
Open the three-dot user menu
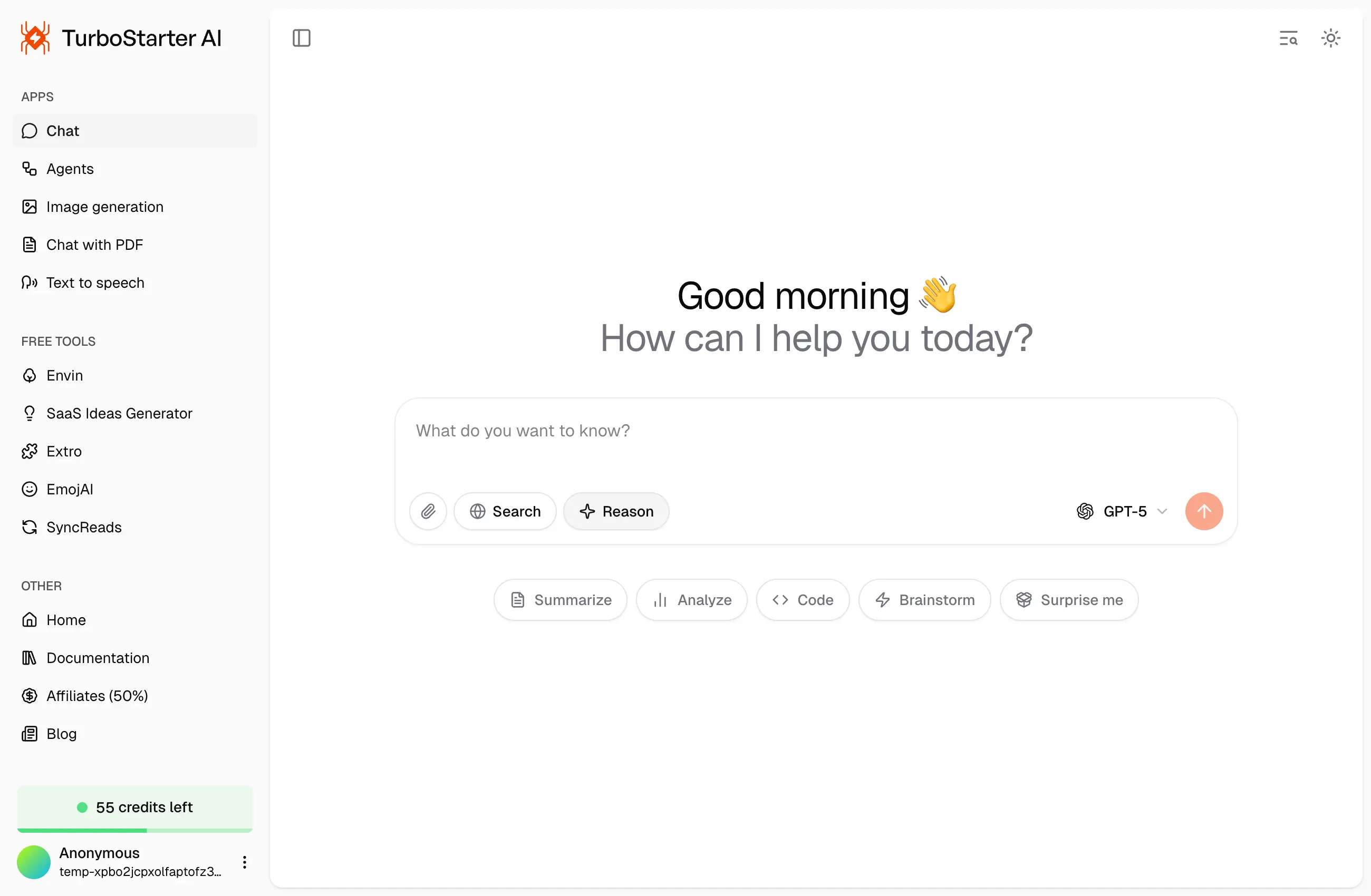[244, 862]
